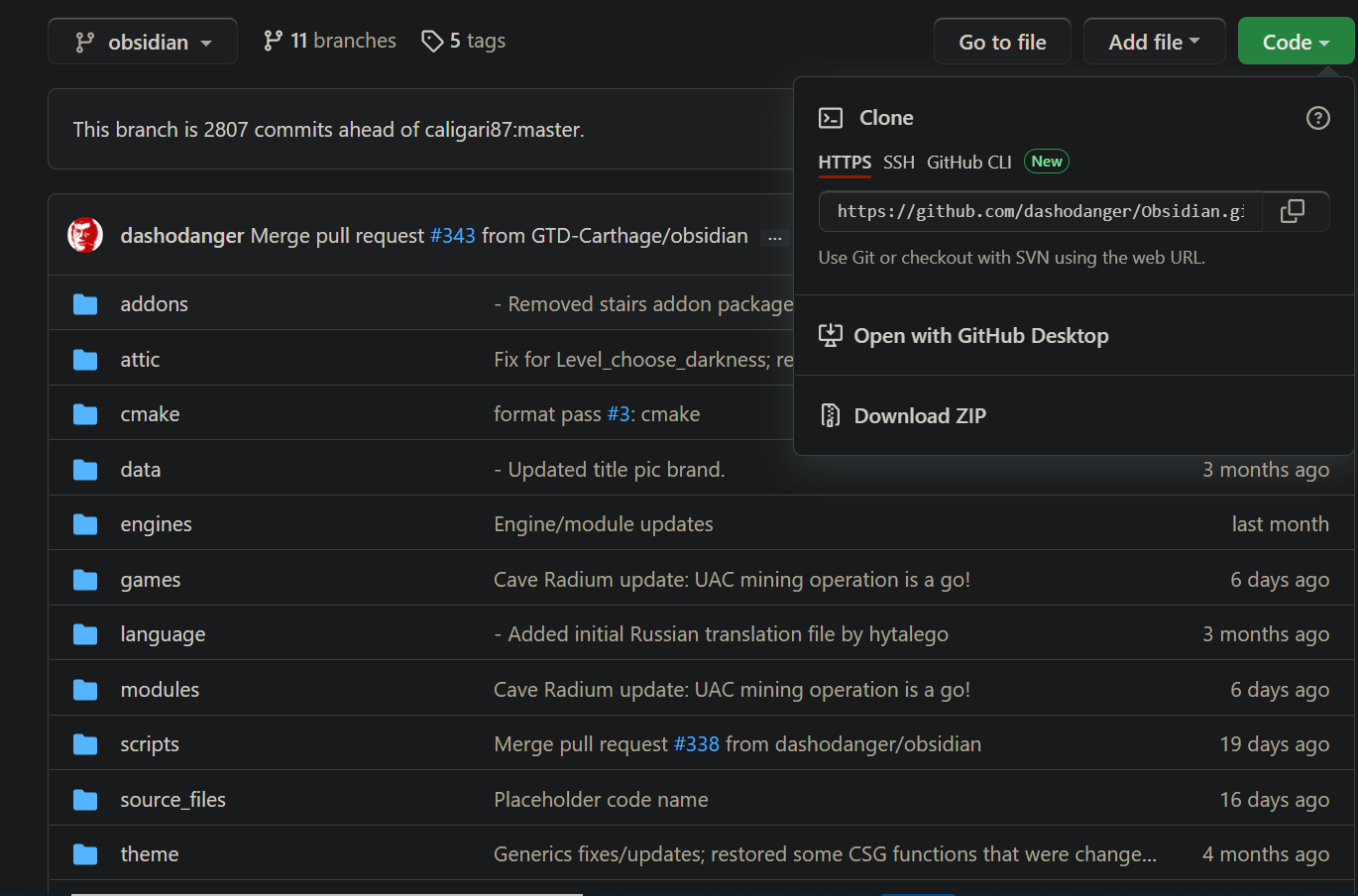
Task: Select the HTTPS URL input field
Action: tap(1039, 211)
